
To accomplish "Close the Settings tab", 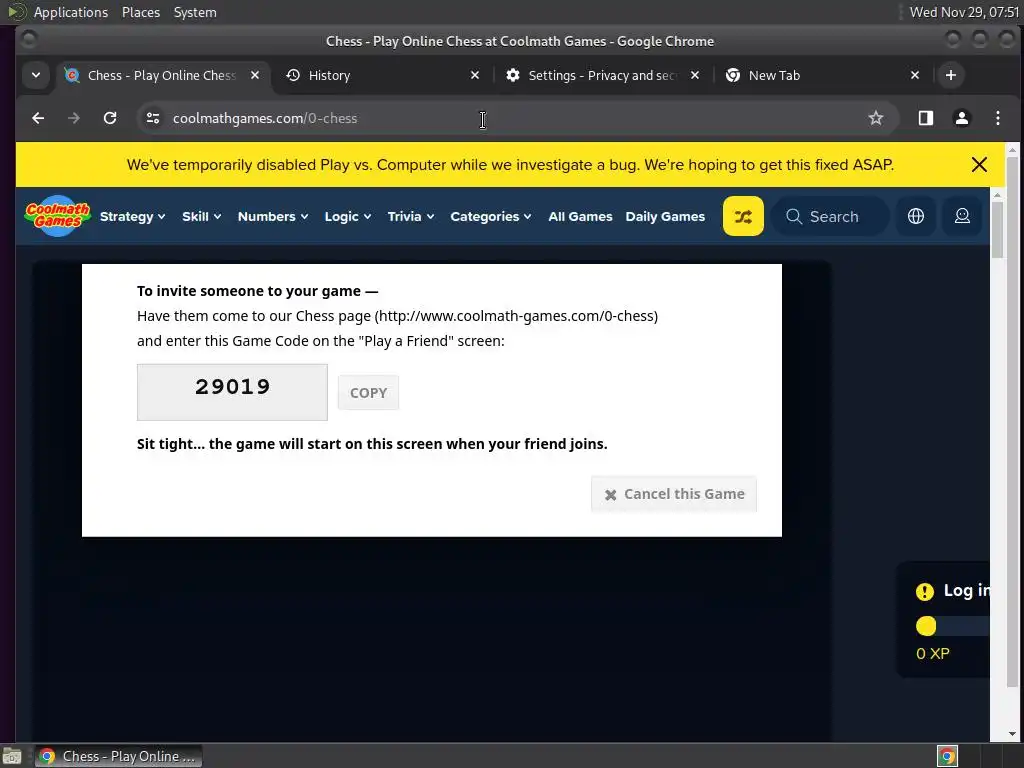I will click(695, 75).
